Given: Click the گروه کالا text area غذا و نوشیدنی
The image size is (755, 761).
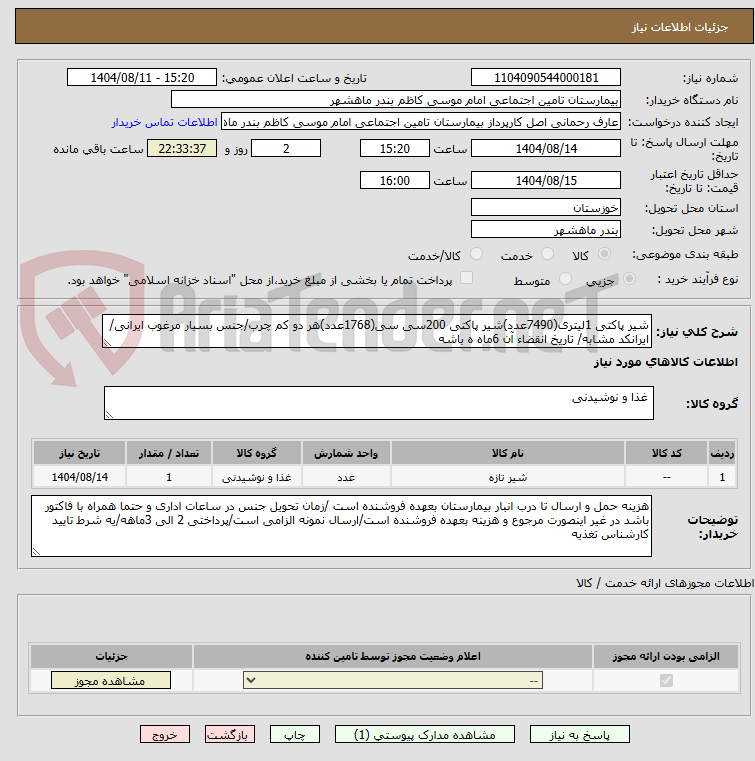Looking at the screenshot, I should tap(378, 403).
